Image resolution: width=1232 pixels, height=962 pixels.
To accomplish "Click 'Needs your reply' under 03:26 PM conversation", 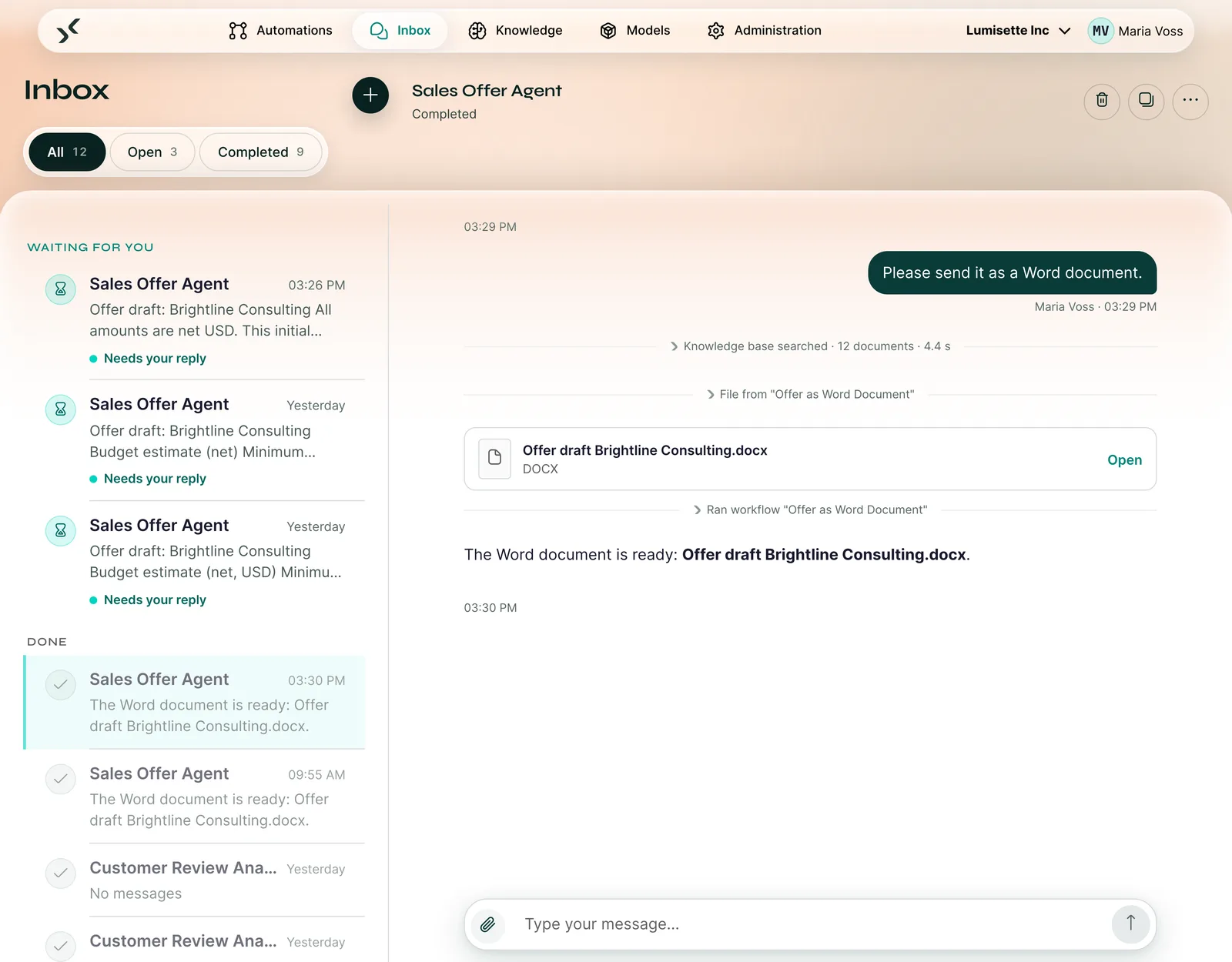I will tap(155, 359).
